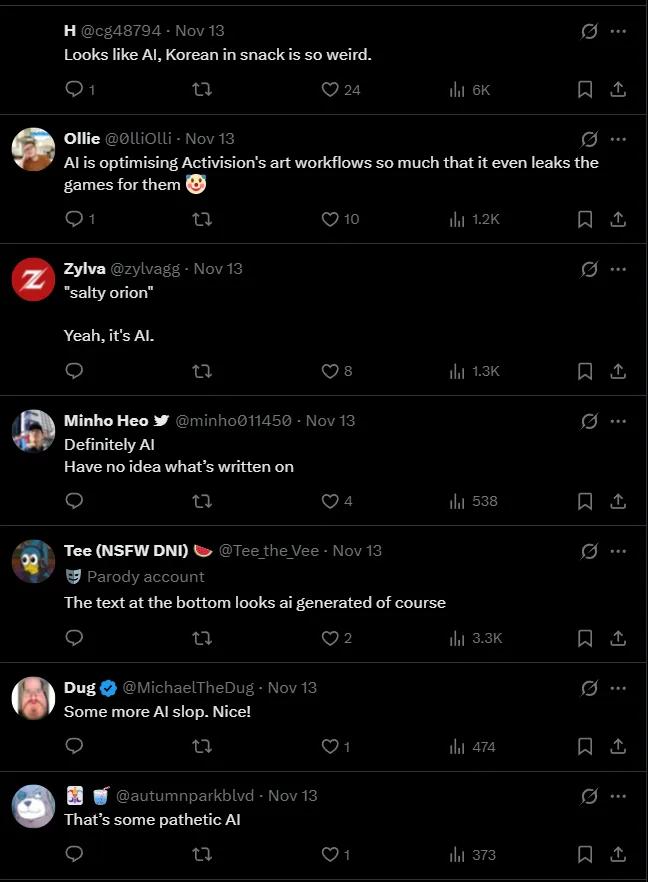Open Ollie's profile avatar
This screenshot has width=648, height=882.
[33, 149]
